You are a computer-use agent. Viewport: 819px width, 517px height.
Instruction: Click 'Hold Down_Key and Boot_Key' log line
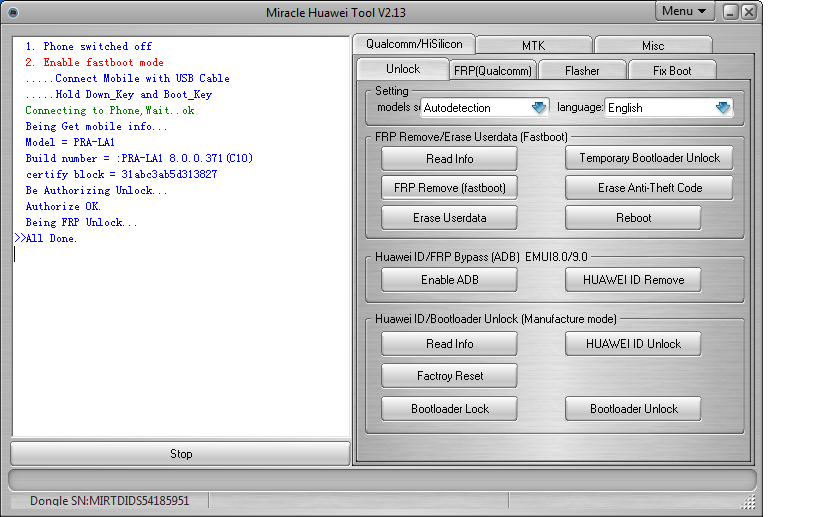pos(119,95)
